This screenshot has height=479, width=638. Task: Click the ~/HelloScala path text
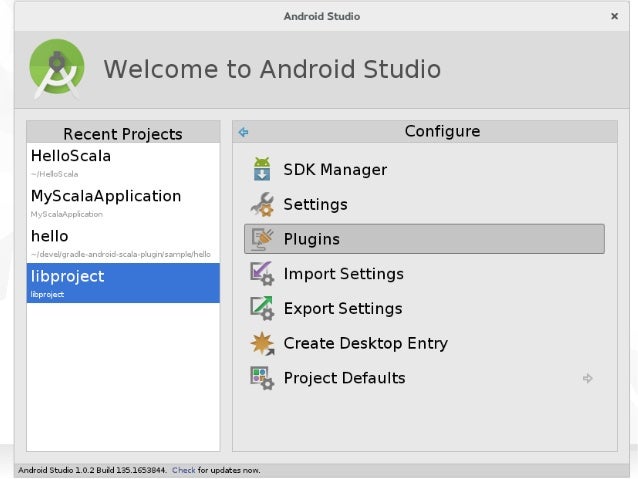click(54, 174)
